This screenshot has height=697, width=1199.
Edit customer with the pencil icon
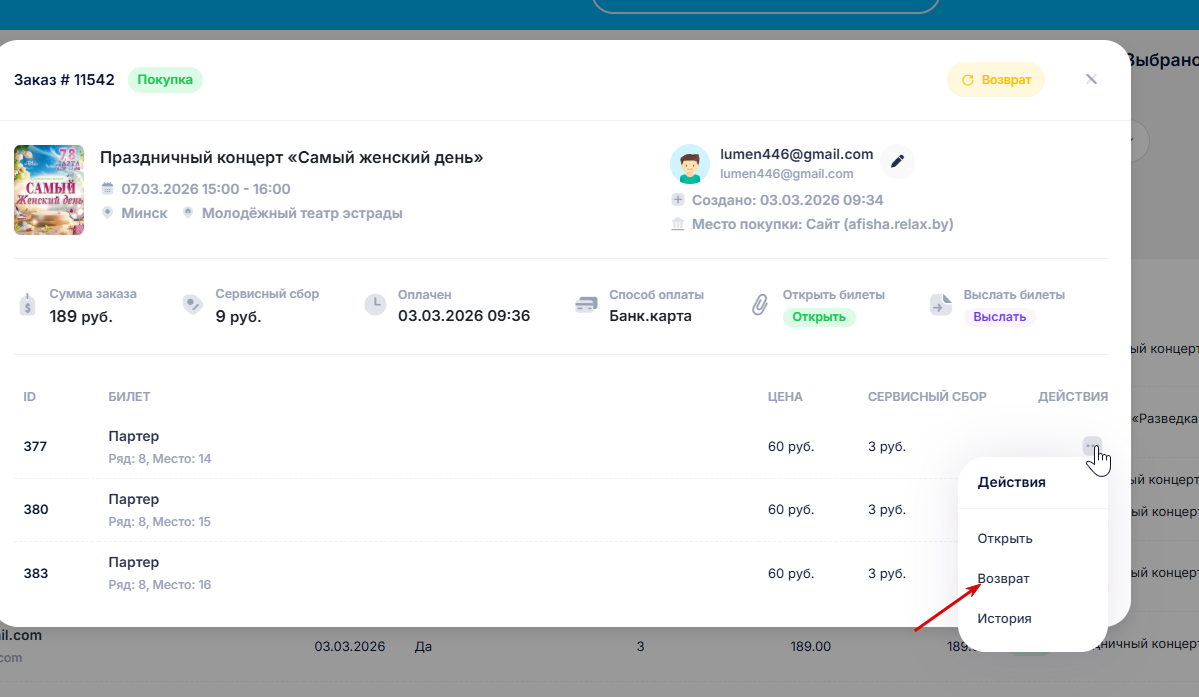[x=897, y=161]
